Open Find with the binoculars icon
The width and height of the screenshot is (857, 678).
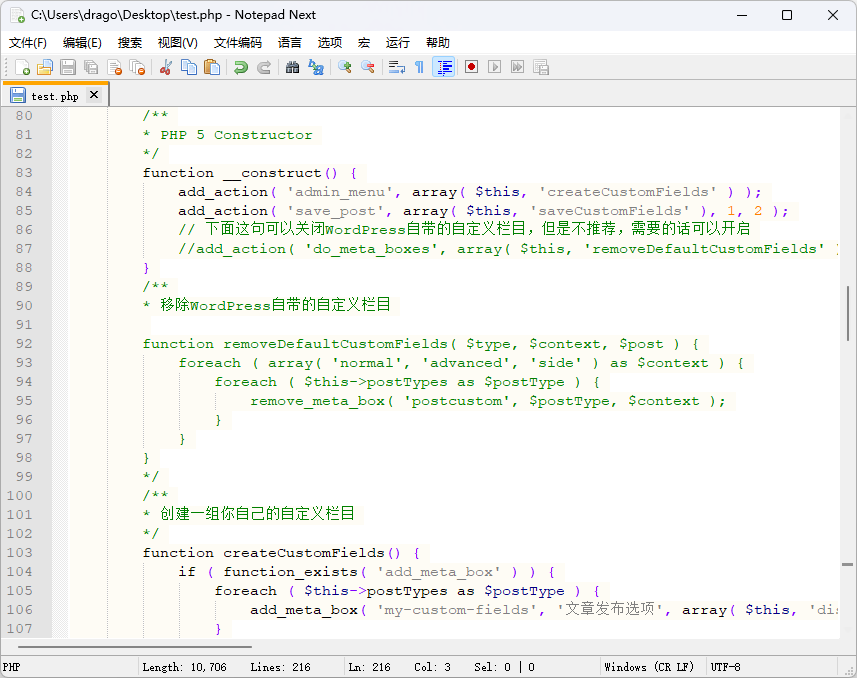point(293,67)
